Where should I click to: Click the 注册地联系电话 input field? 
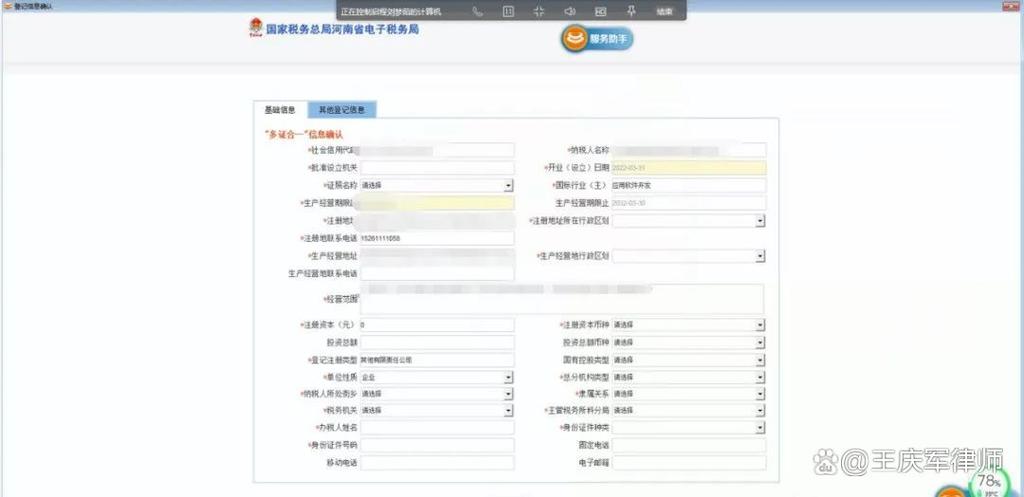coord(437,238)
